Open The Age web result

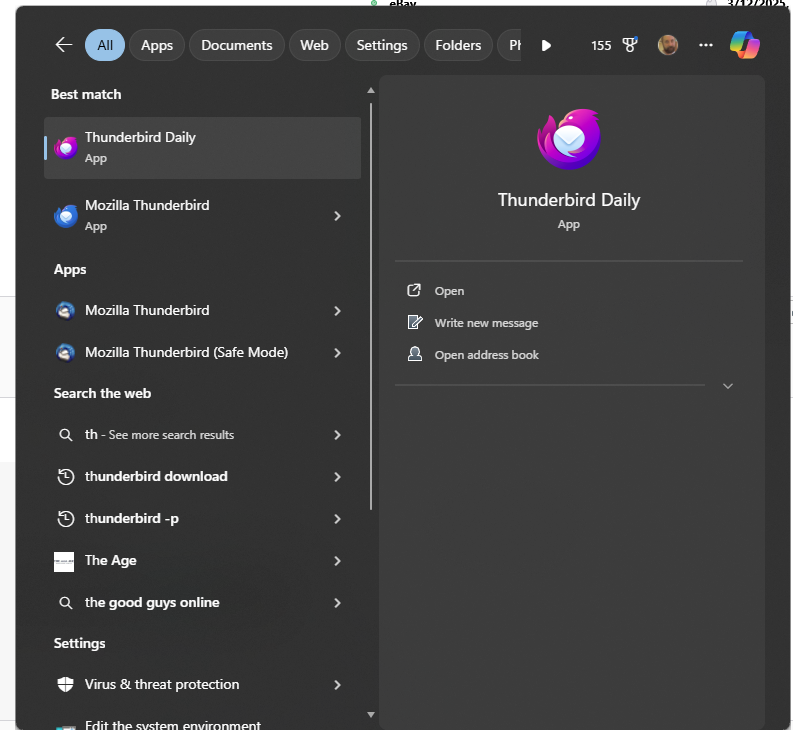[110, 561]
